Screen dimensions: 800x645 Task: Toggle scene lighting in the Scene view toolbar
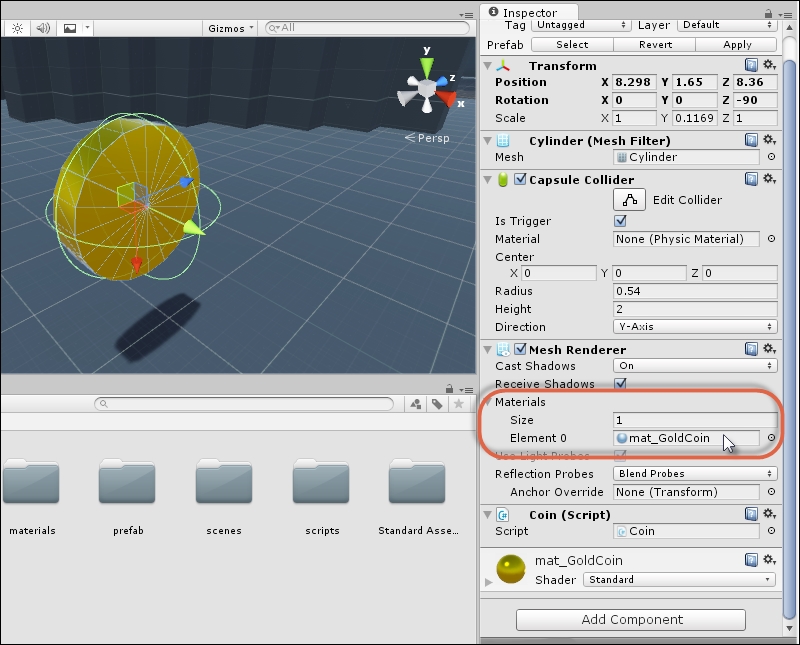[16, 29]
